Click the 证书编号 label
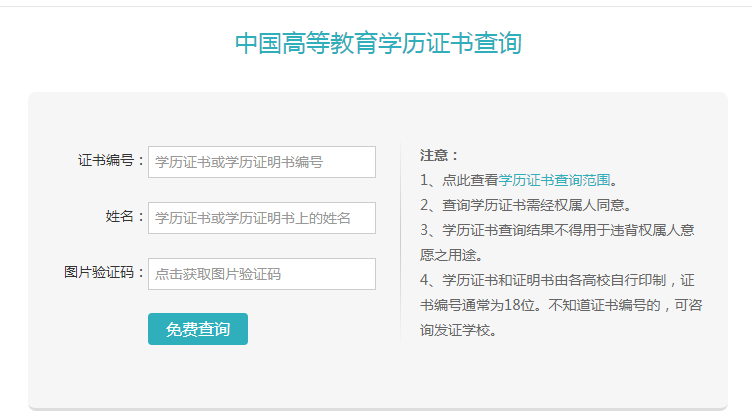 [x=111, y=160]
